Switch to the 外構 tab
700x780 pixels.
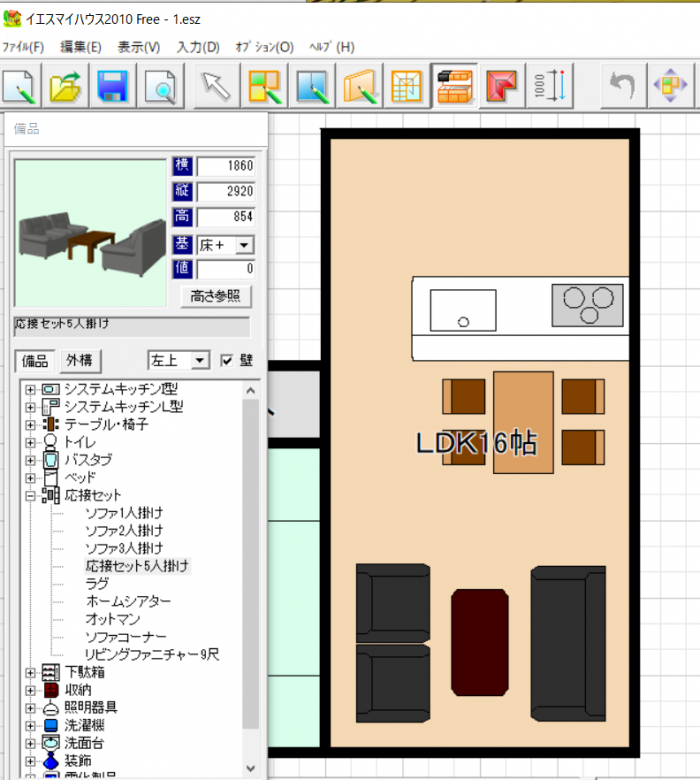pos(80,360)
